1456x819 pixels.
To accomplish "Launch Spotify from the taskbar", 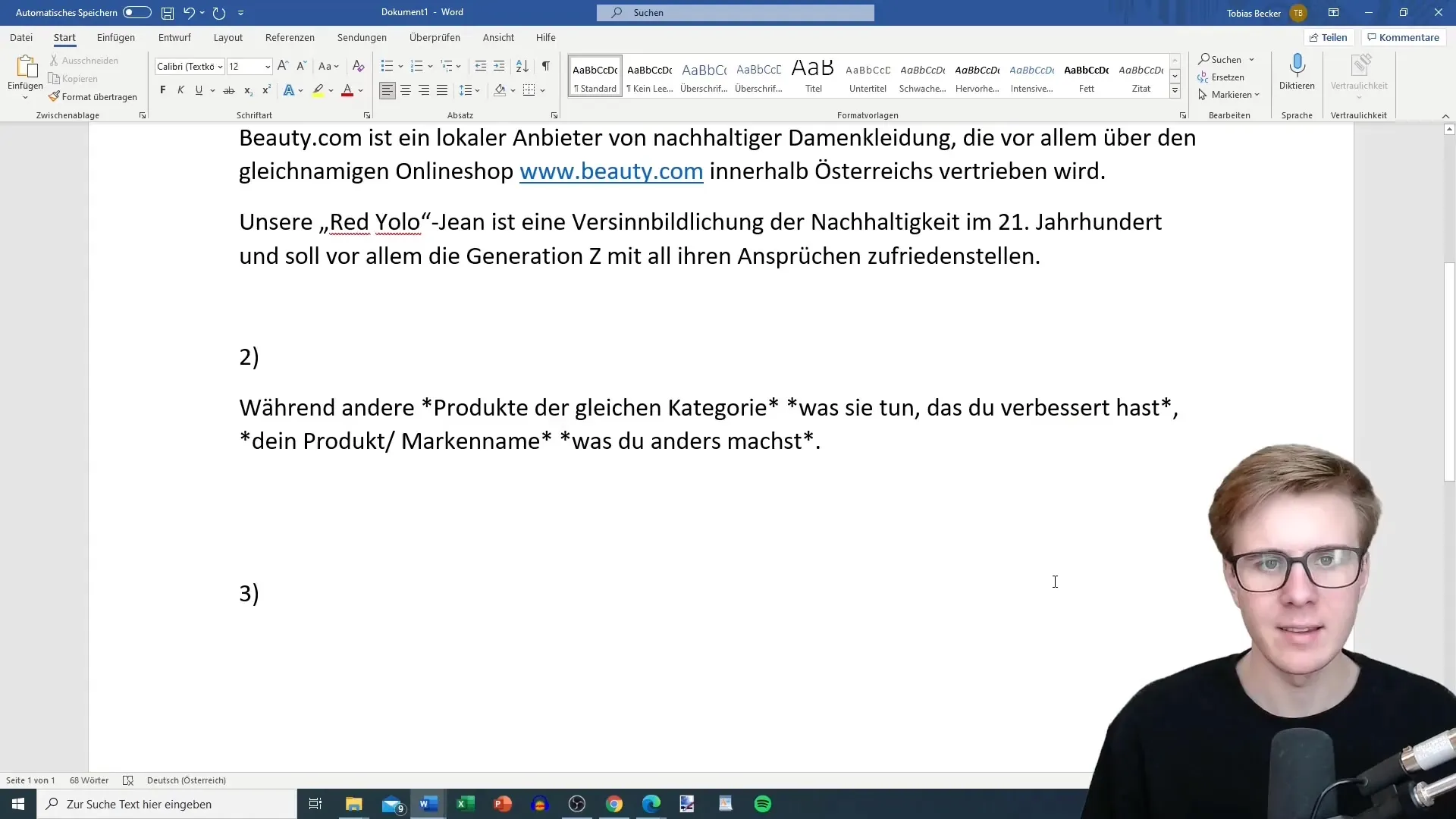I will pos(763,804).
